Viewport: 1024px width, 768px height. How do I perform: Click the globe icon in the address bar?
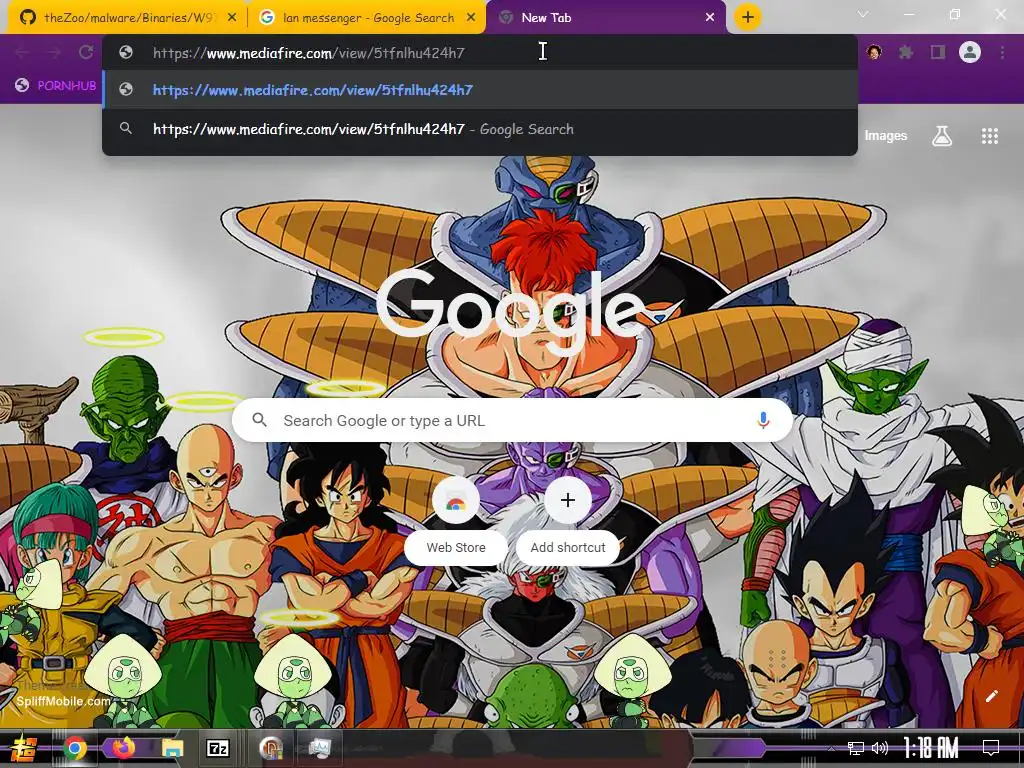(x=126, y=52)
